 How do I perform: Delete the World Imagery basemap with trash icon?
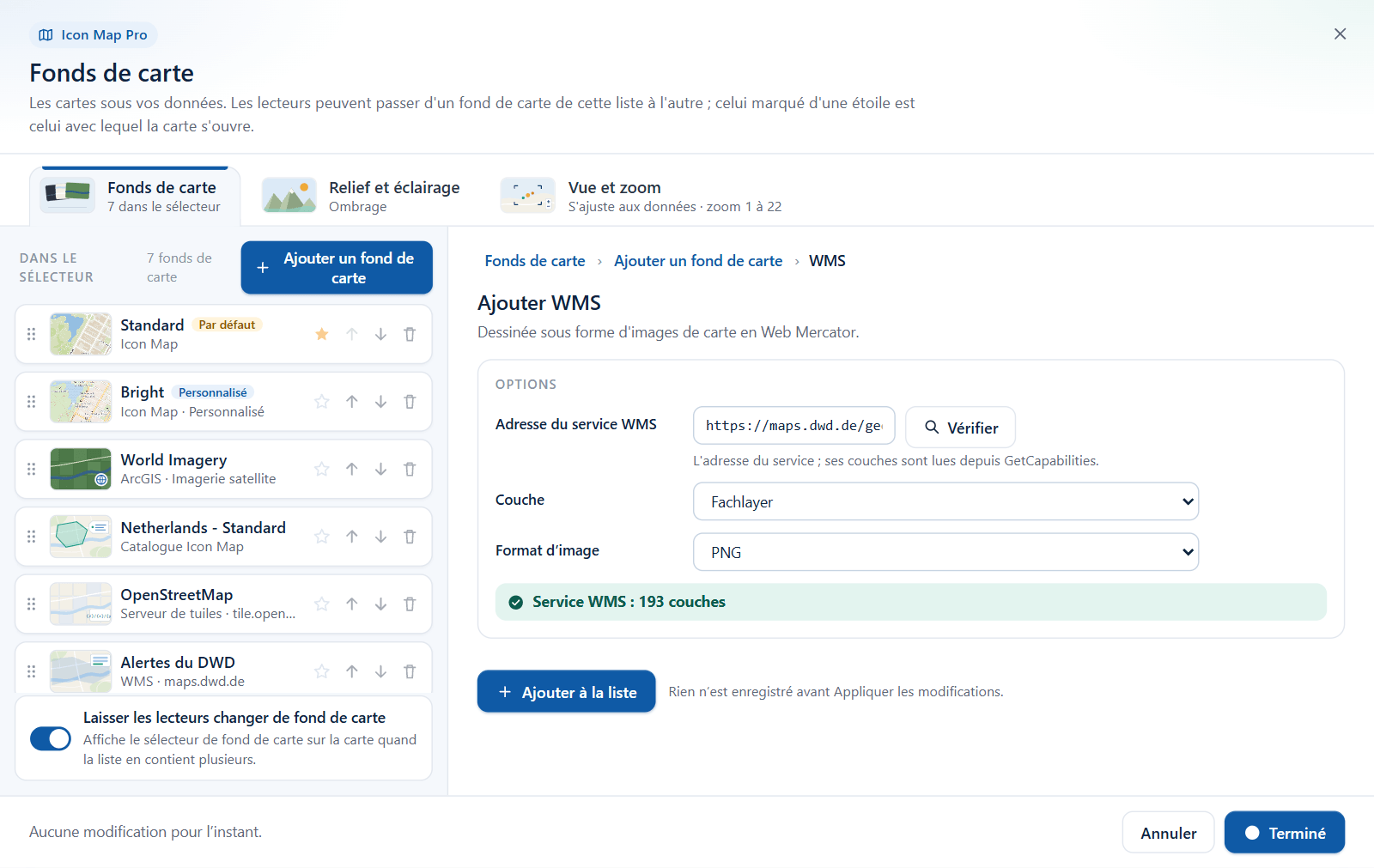click(410, 469)
